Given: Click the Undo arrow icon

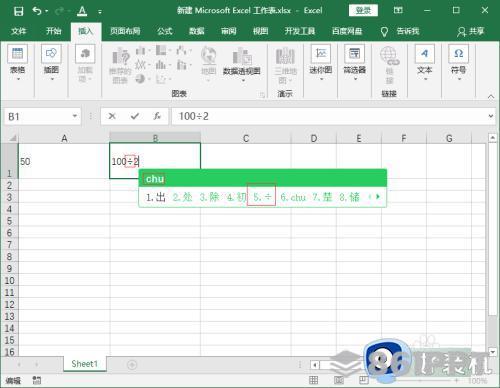Looking at the screenshot, I should (x=37, y=11).
